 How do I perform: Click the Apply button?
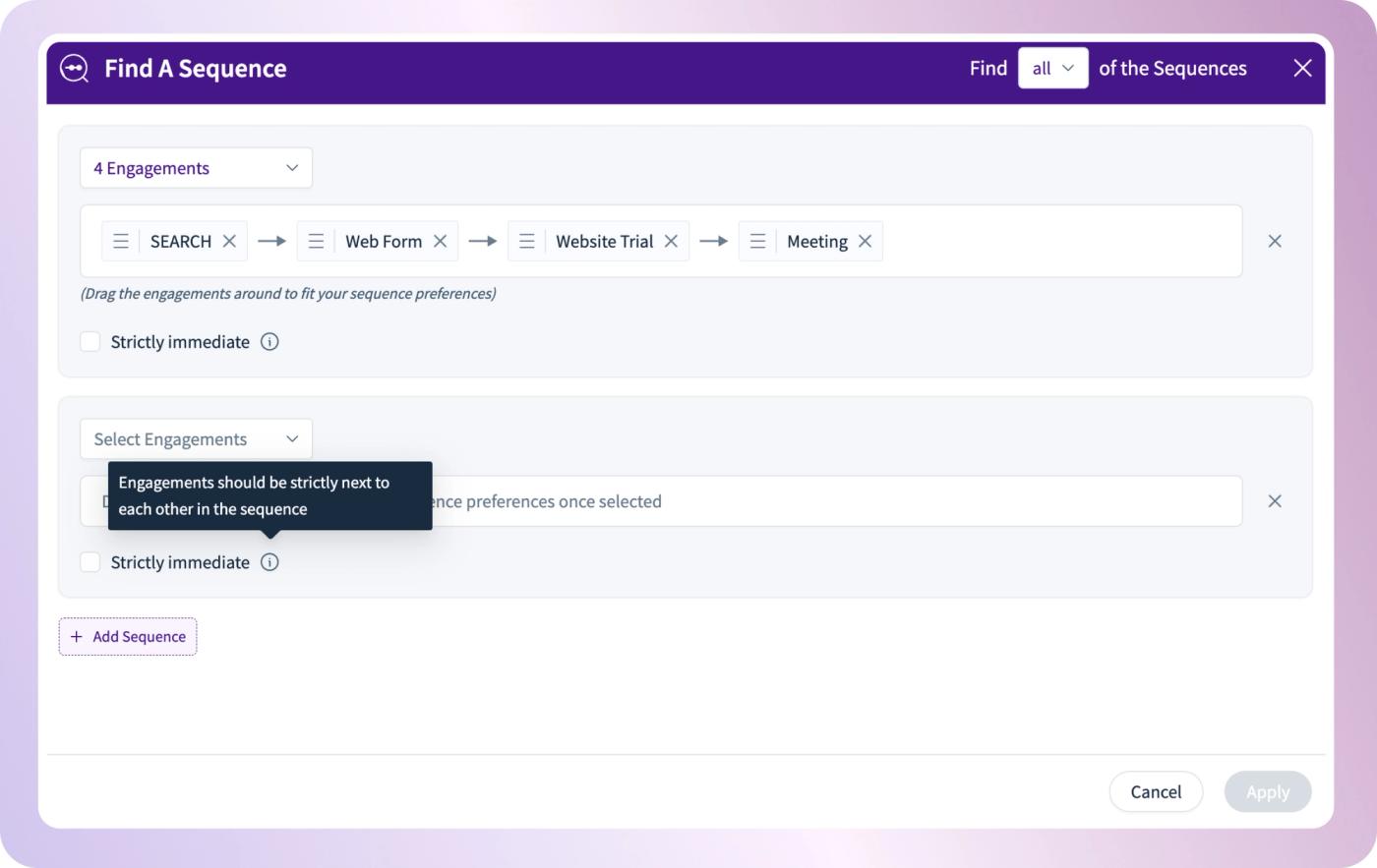1268,791
